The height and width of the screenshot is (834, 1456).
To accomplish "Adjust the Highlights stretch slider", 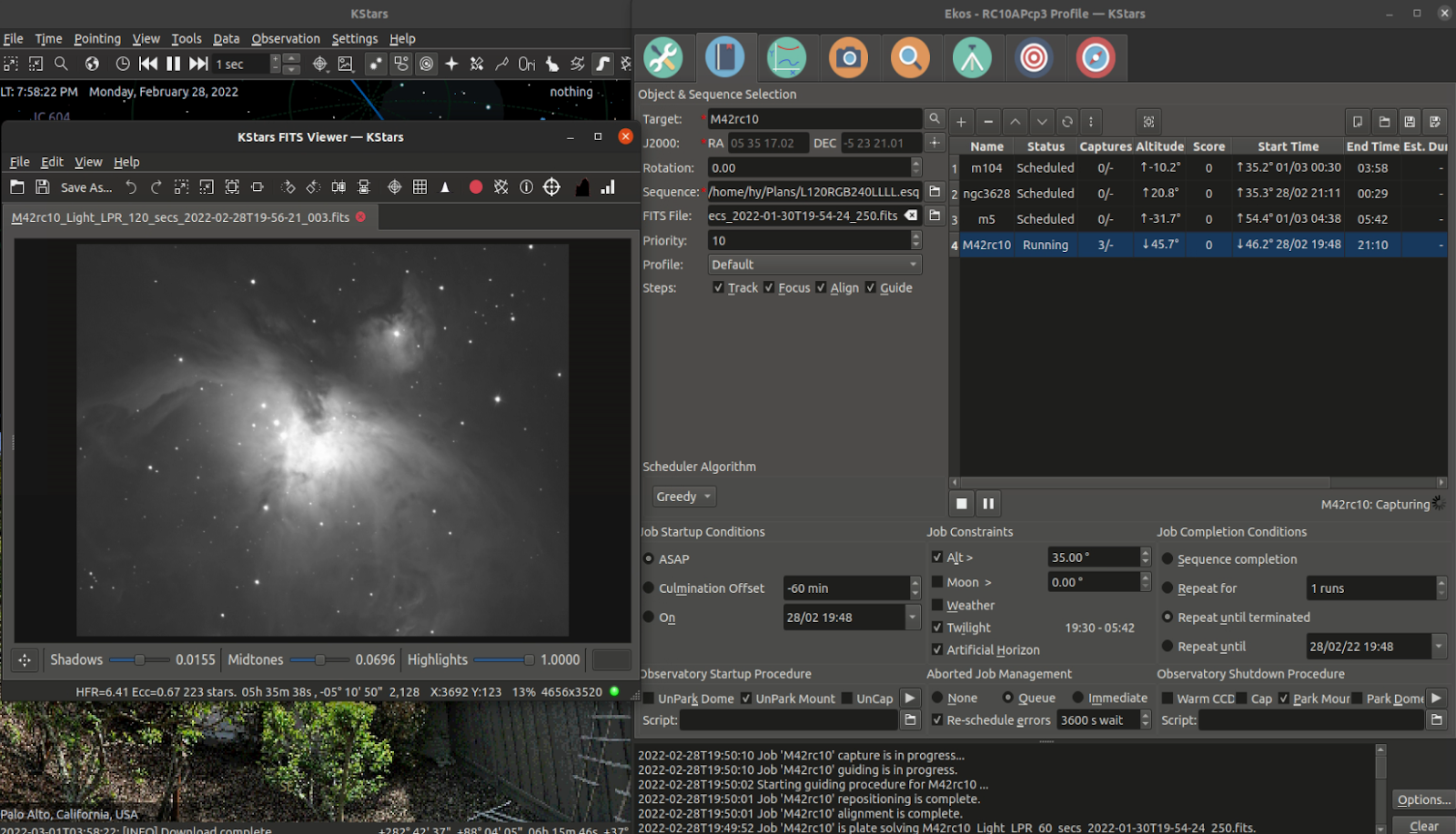I will pyautogui.click(x=503, y=659).
